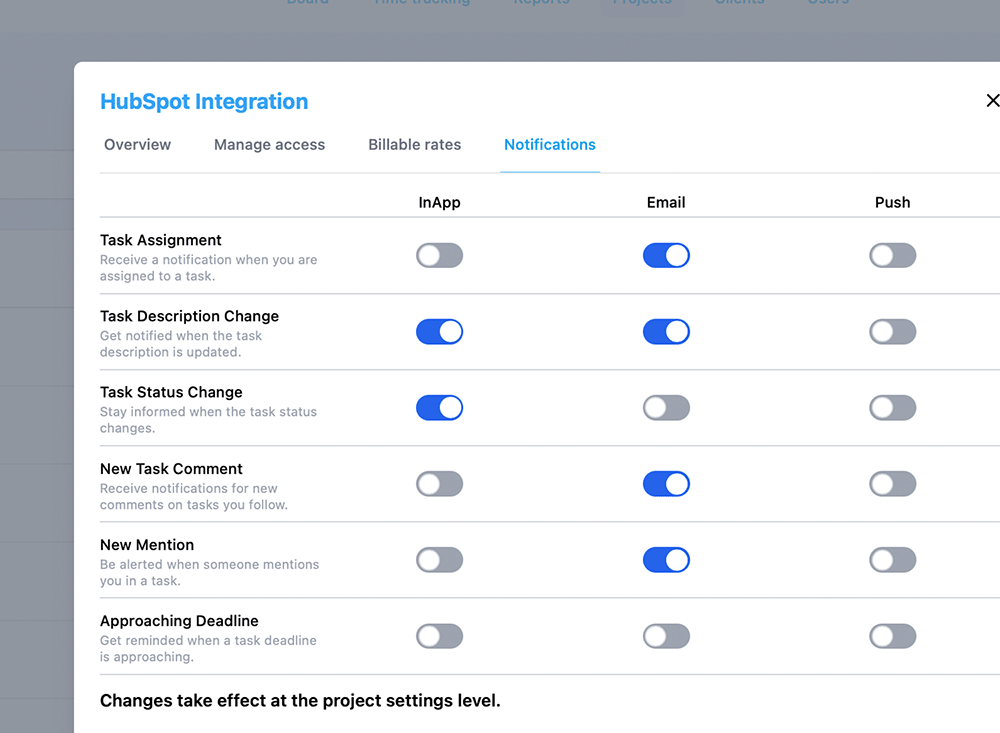Switch off InApp for Task Status Change
Screen dimensions: 1000x733
coord(439,408)
